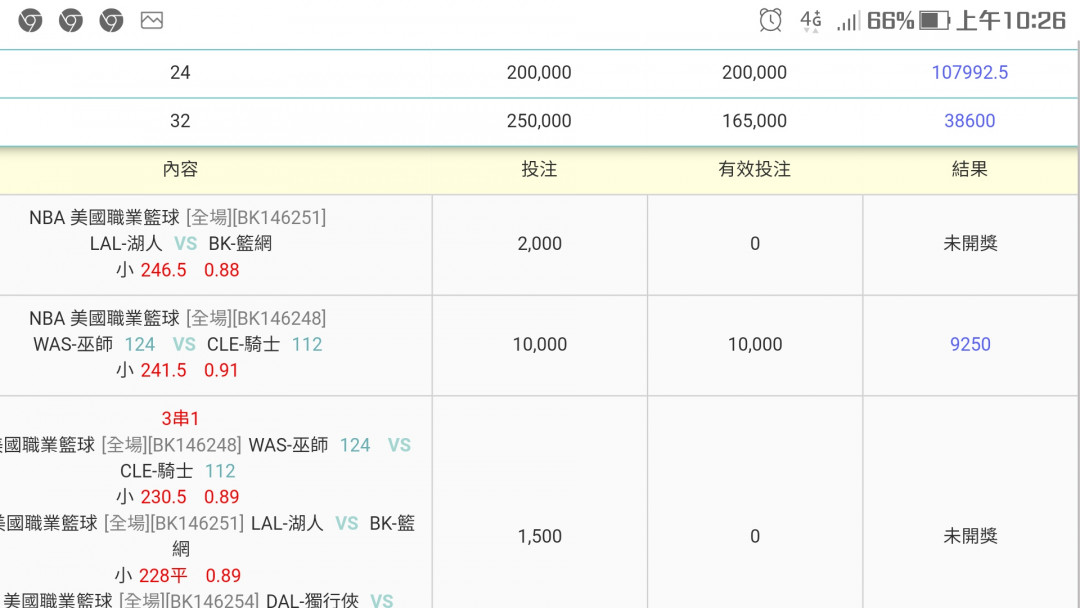Screen dimensions: 1080x608
Task: Select the 250,000 bet amount cell
Action: [x=539, y=120]
